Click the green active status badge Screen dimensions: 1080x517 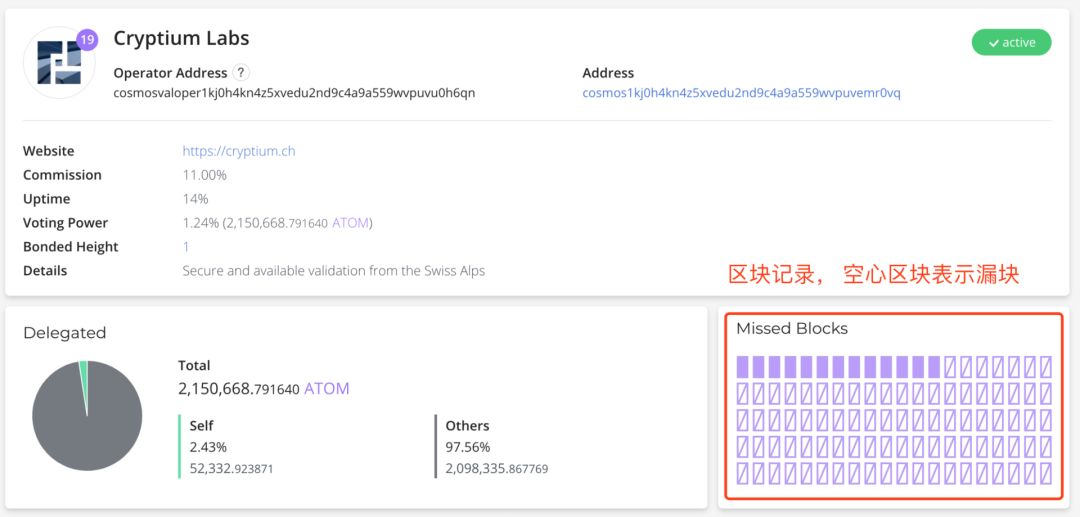[x=1011, y=42]
